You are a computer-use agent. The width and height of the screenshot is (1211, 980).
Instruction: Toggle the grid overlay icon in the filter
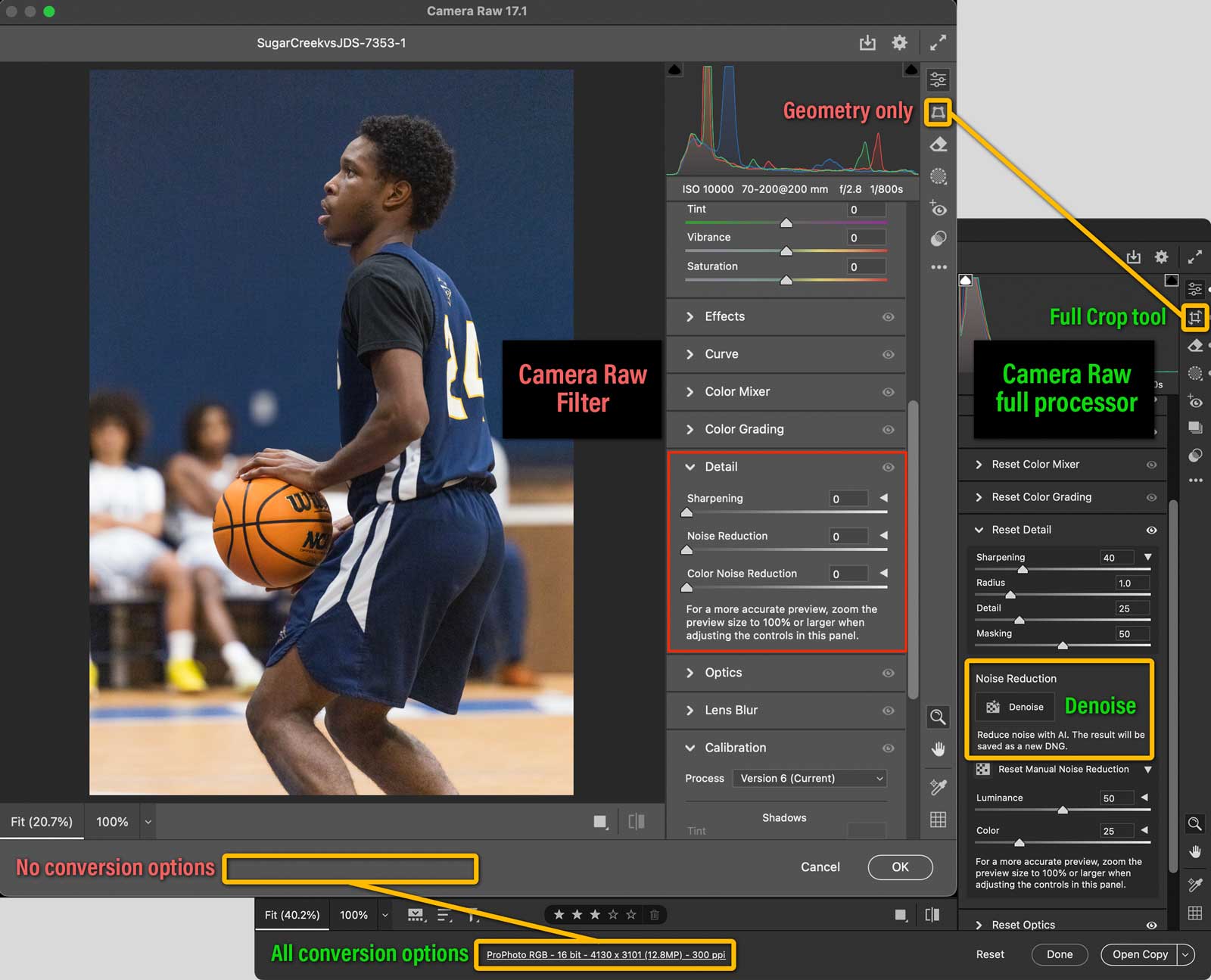(938, 820)
